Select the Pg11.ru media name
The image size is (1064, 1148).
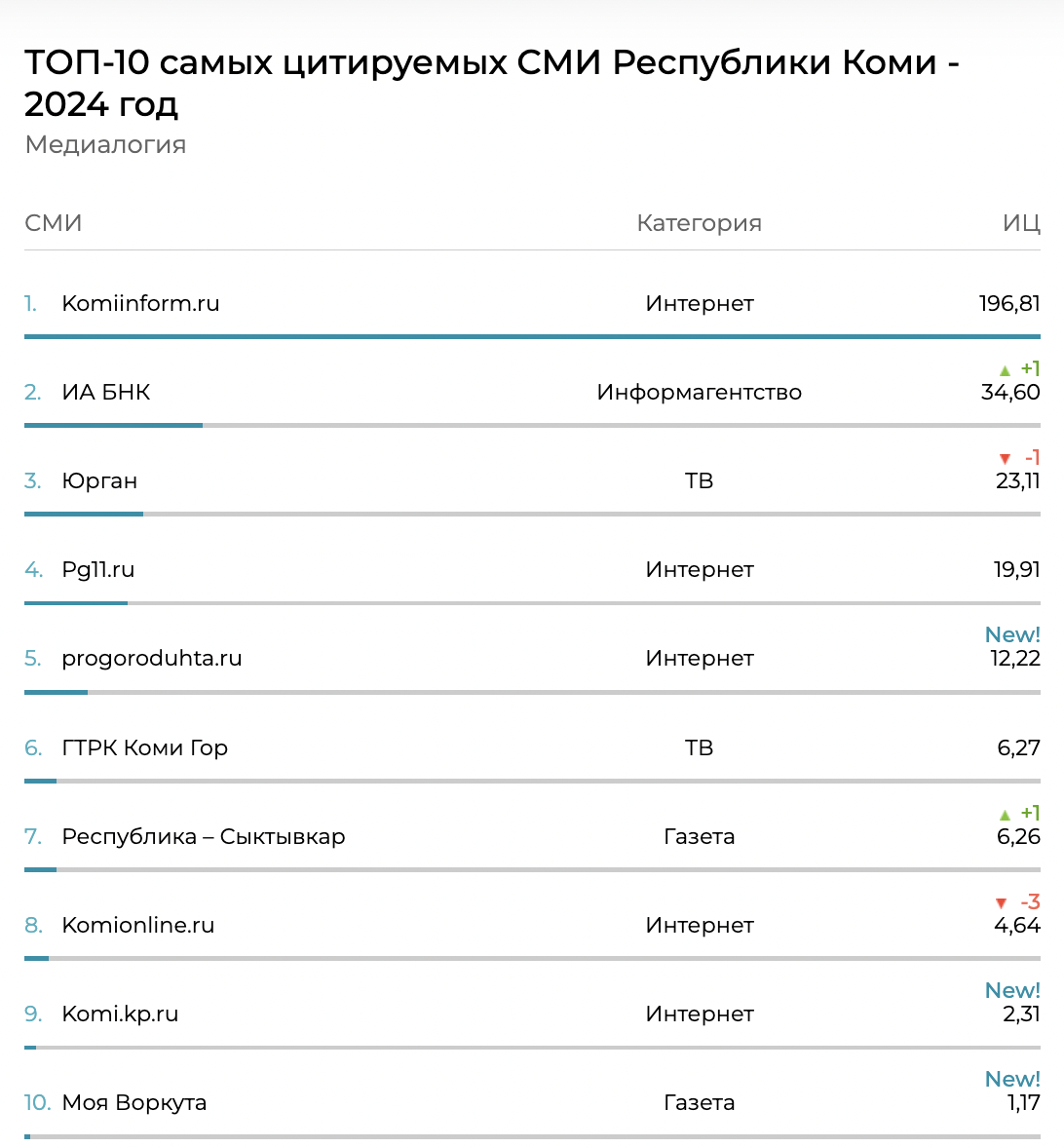point(97,570)
